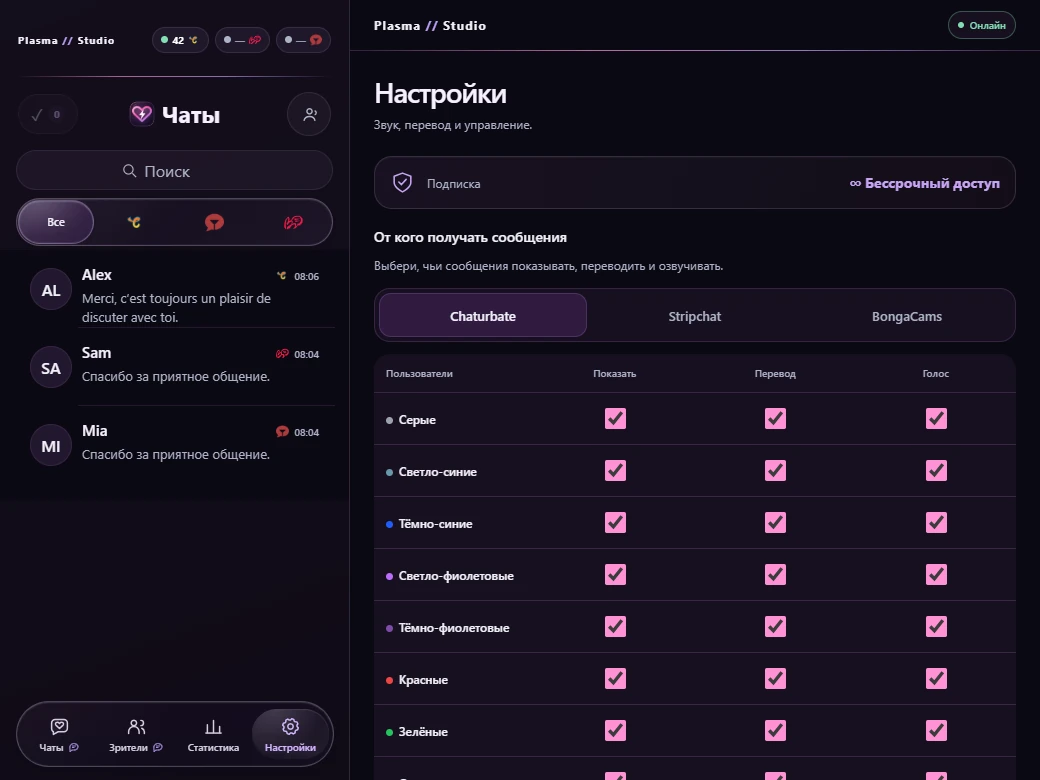Toggle Показать checkbox for Зелёные
Screen dimensions: 1040x780
coord(616,731)
